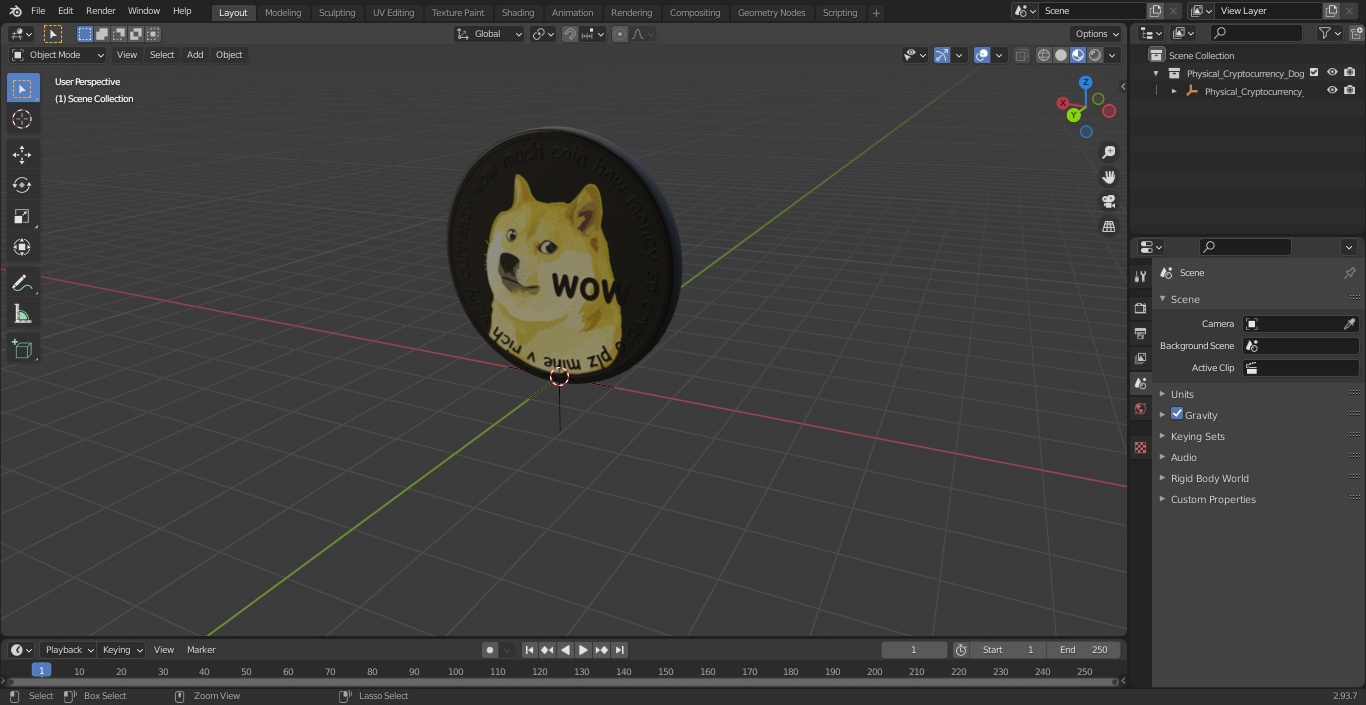The height and width of the screenshot is (705, 1366).
Task: Open the File menu
Action: click(x=38, y=11)
